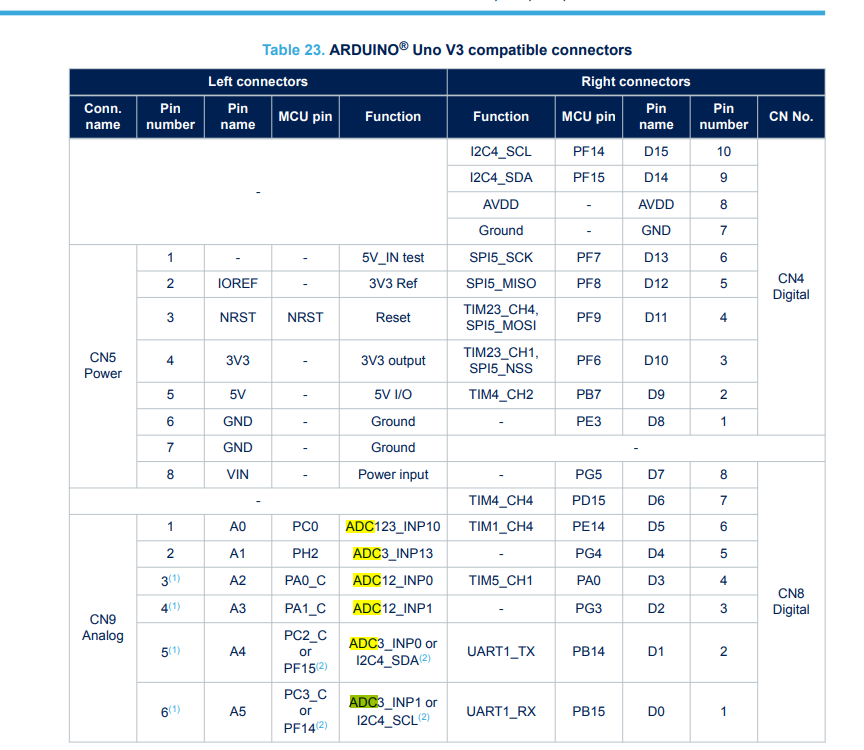The image size is (864, 750).
Task: Click the 'ADC123_INP10' function cell
Action: tap(393, 527)
